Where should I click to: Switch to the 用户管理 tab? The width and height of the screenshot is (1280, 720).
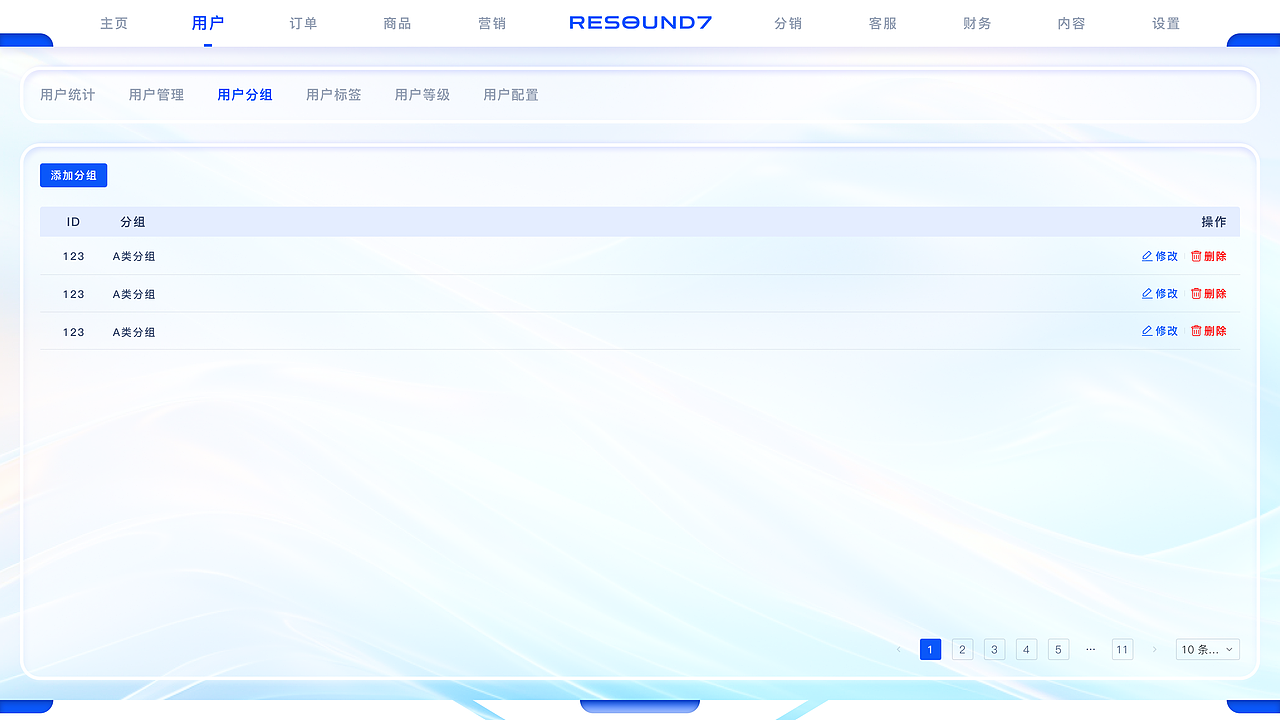tap(156, 94)
